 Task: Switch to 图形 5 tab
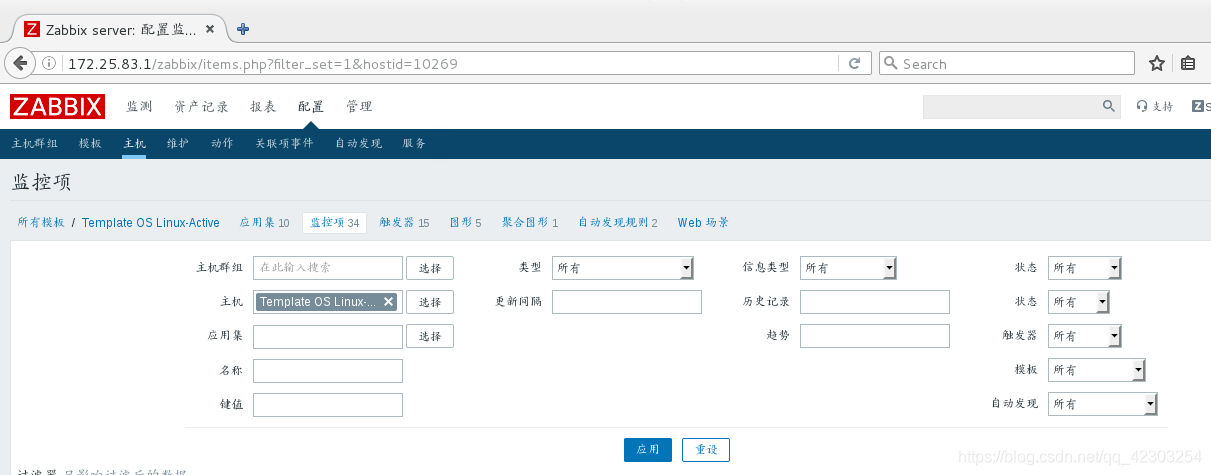pos(465,222)
